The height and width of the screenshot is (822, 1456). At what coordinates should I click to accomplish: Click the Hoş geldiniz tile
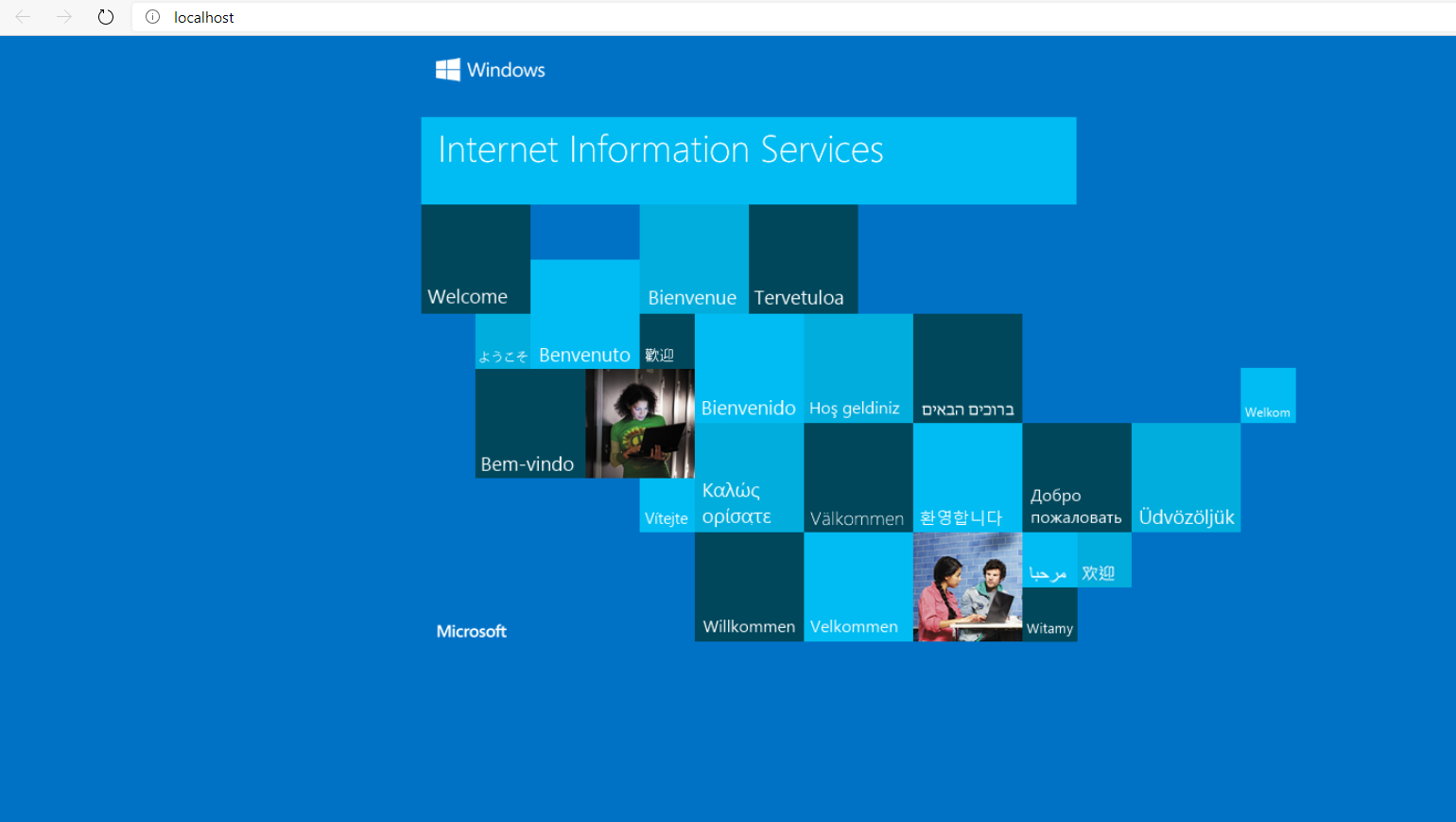coord(858,369)
